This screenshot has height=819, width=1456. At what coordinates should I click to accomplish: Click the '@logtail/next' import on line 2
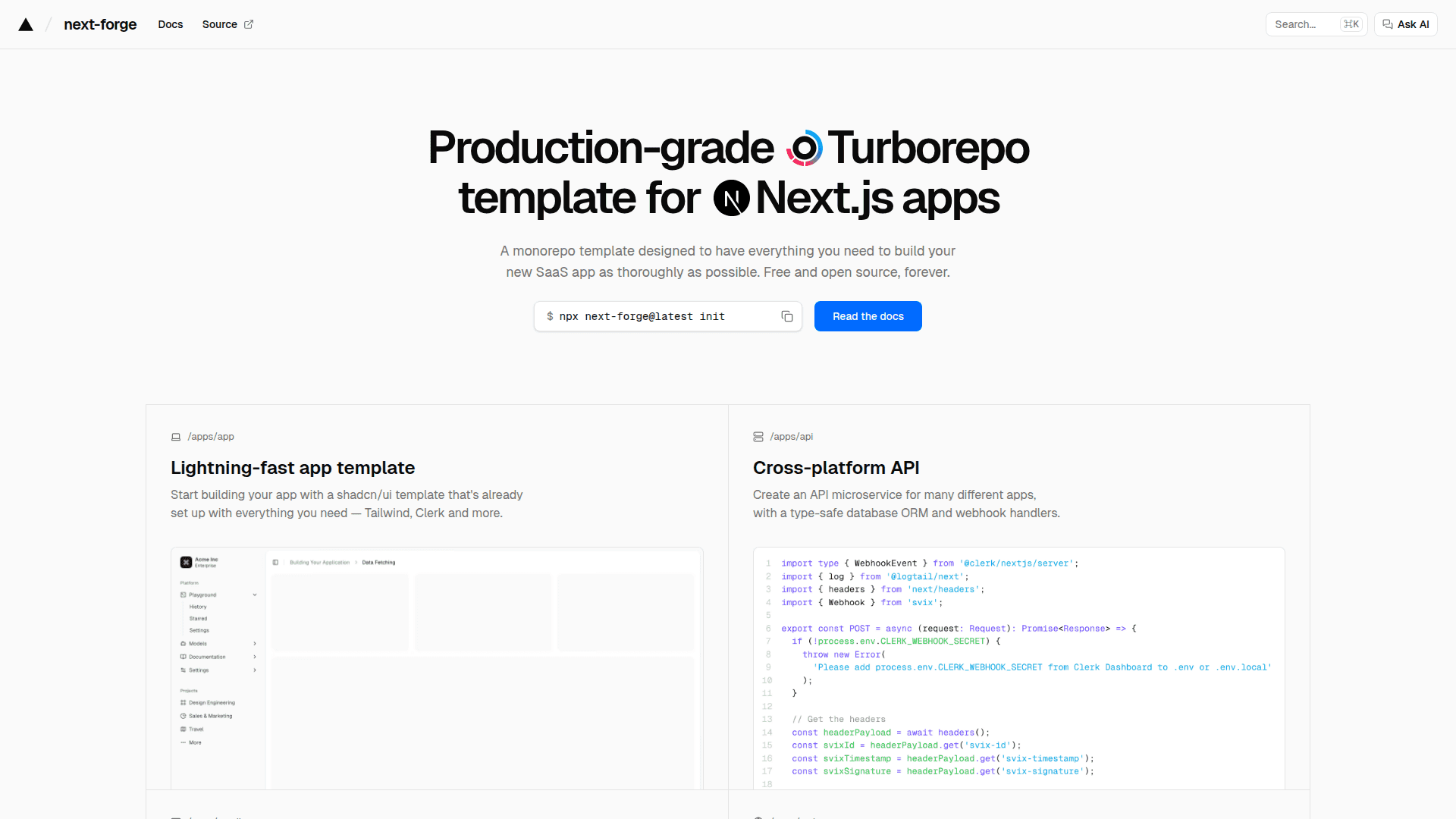[924, 577]
